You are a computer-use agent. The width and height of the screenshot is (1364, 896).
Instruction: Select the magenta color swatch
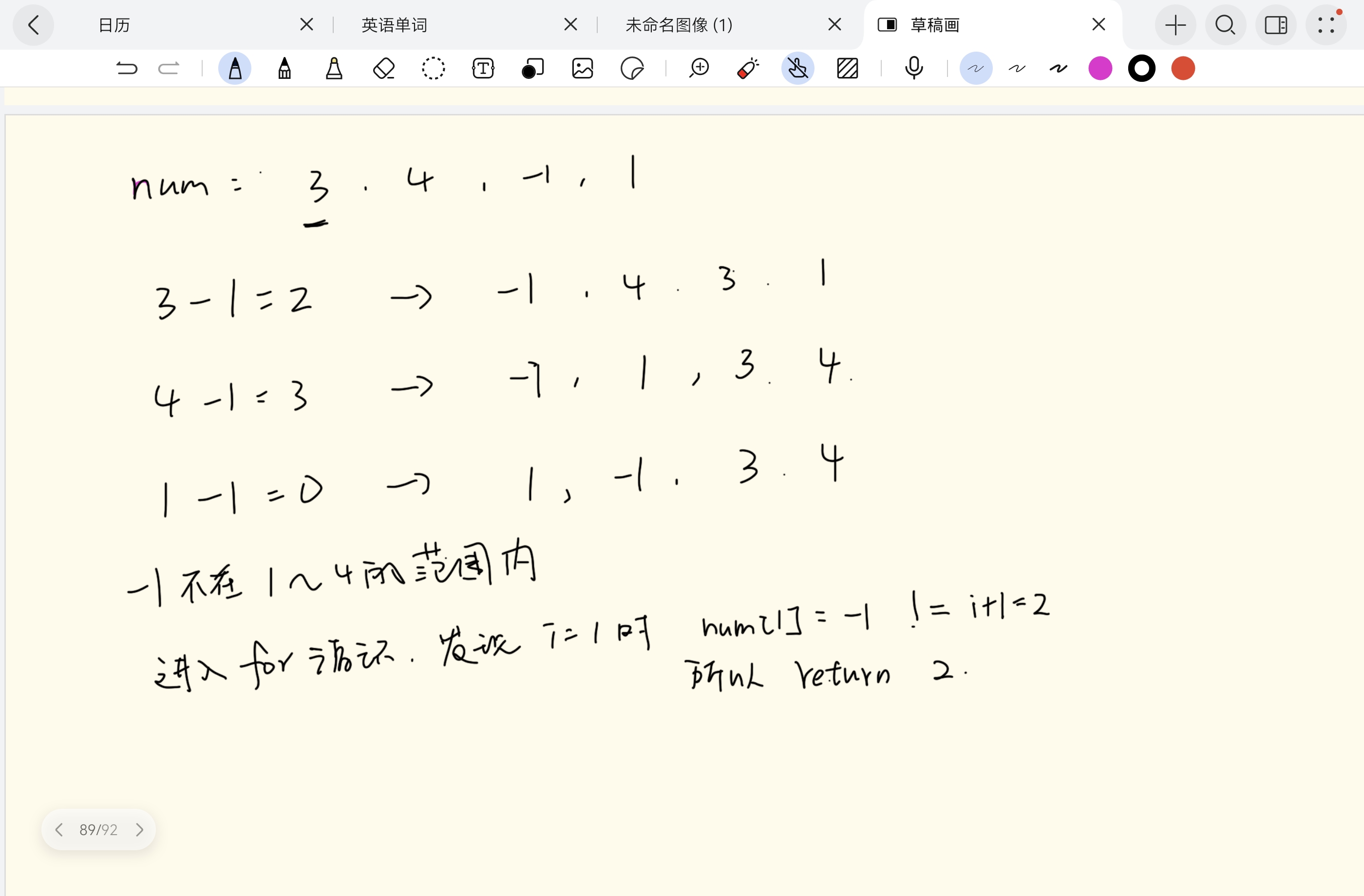pyautogui.click(x=1099, y=68)
